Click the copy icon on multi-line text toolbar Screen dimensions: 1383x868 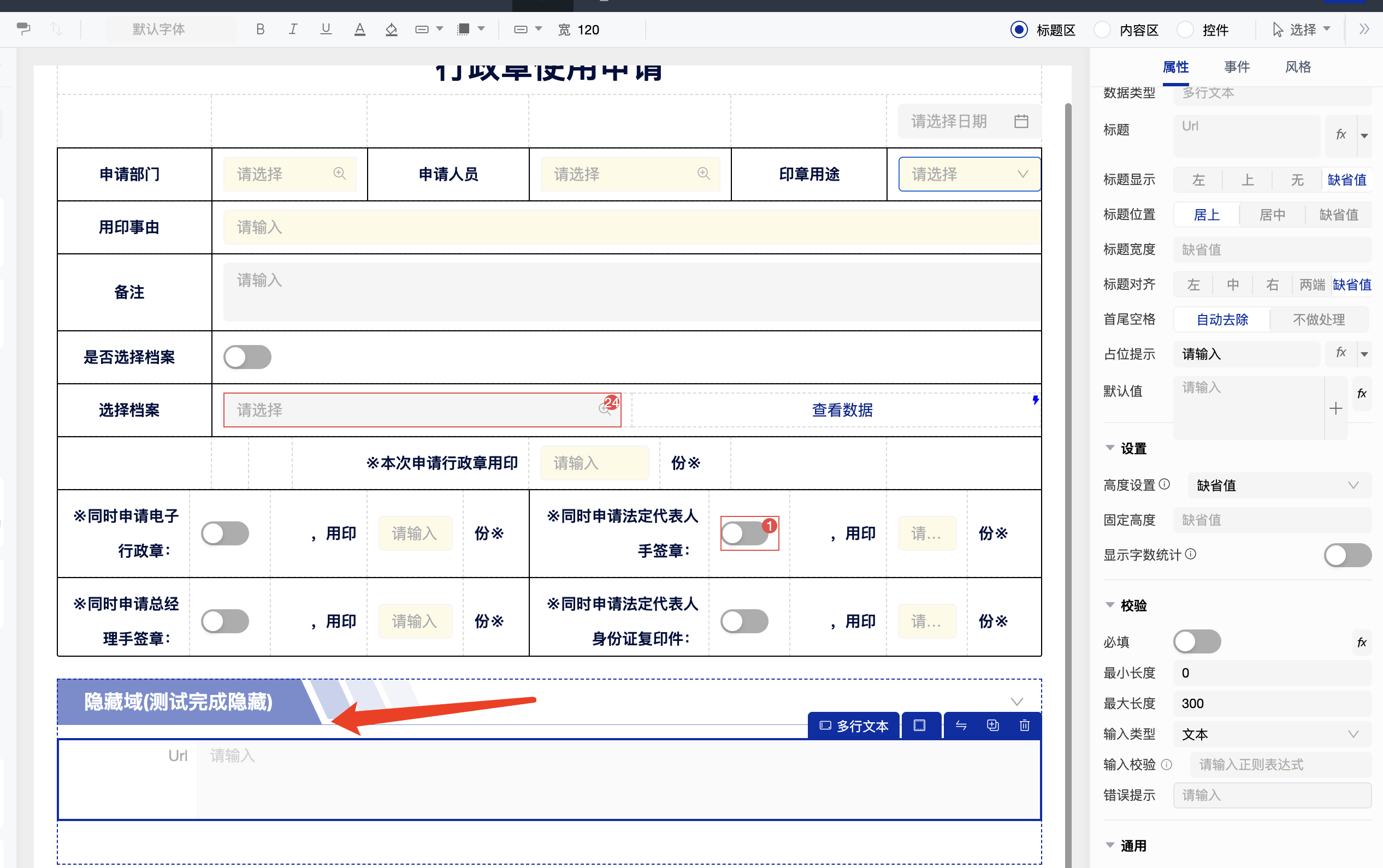click(x=992, y=726)
